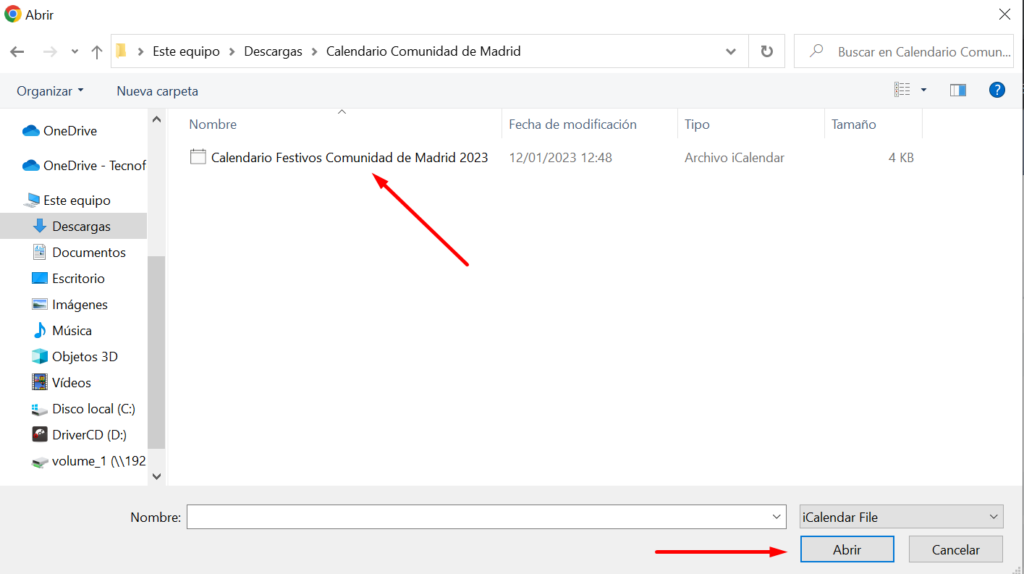The width and height of the screenshot is (1024, 574).
Task: Refresh the current folder view
Action: click(x=767, y=52)
